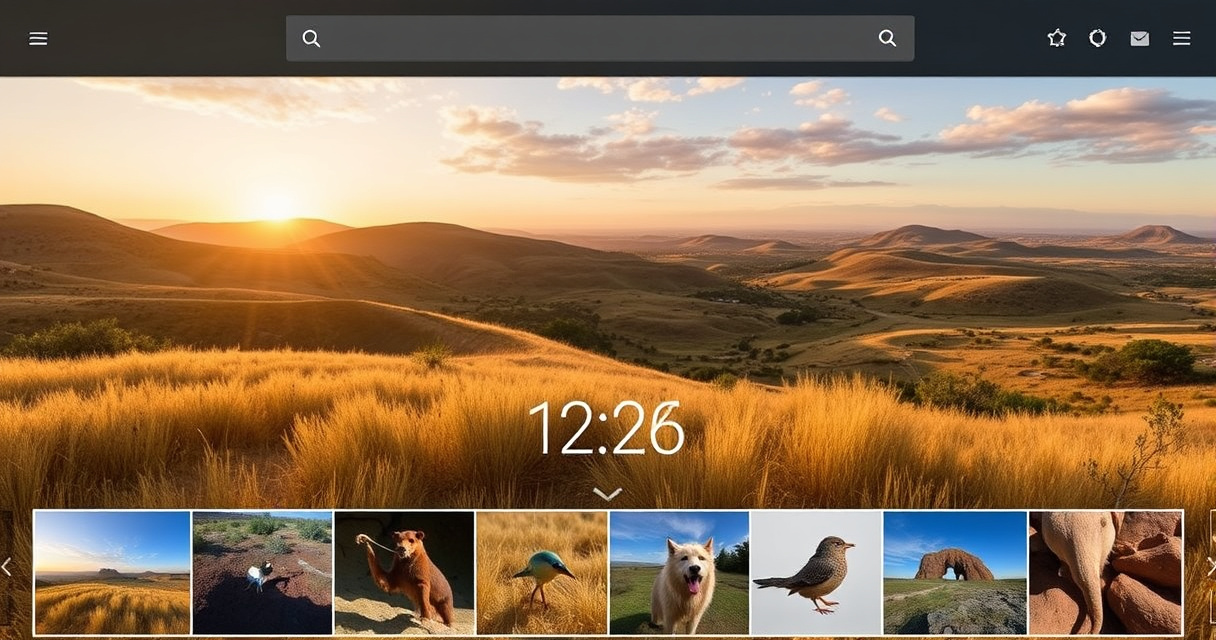1216x640 pixels.
Task: Select the brown sparrow on white background thumbnail
Action: [x=816, y=572]
